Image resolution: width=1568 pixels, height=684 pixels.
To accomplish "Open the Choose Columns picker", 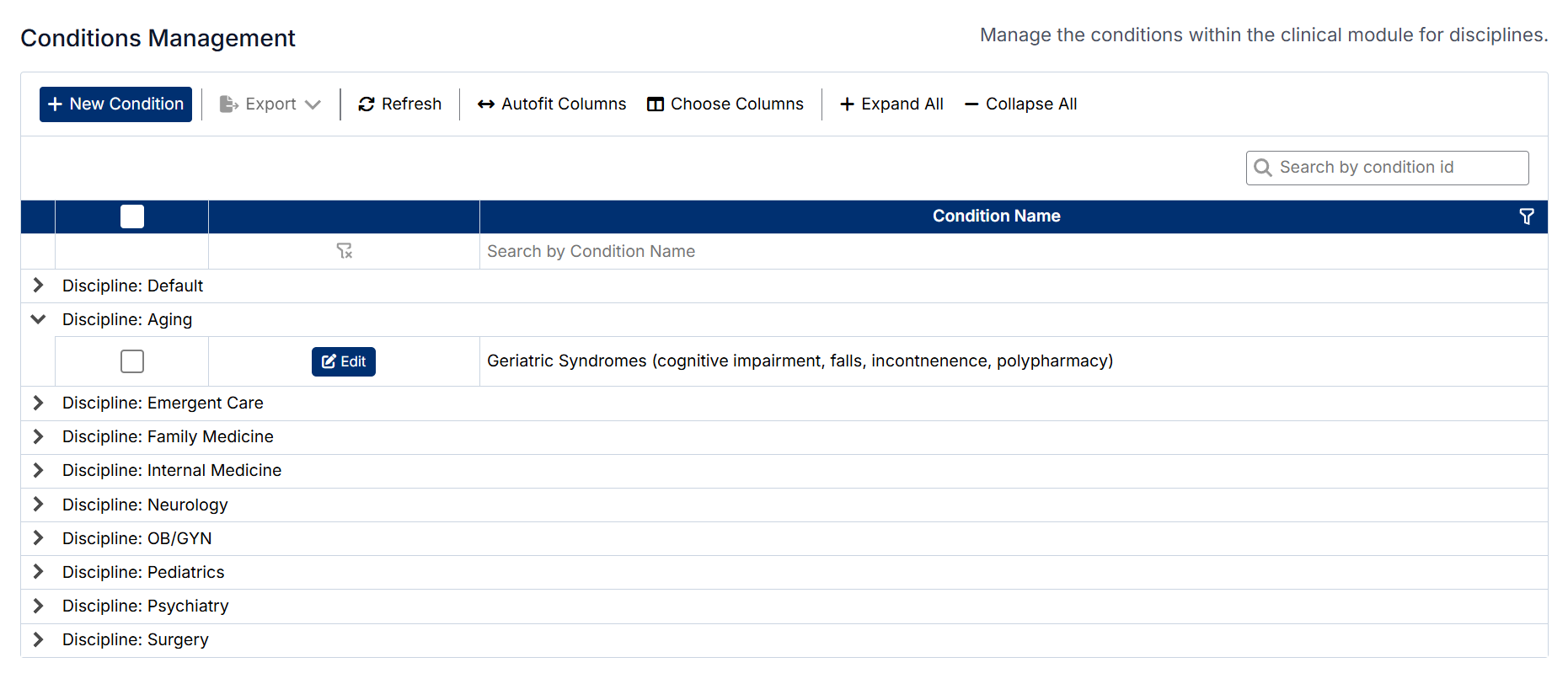I will point(725,104).
